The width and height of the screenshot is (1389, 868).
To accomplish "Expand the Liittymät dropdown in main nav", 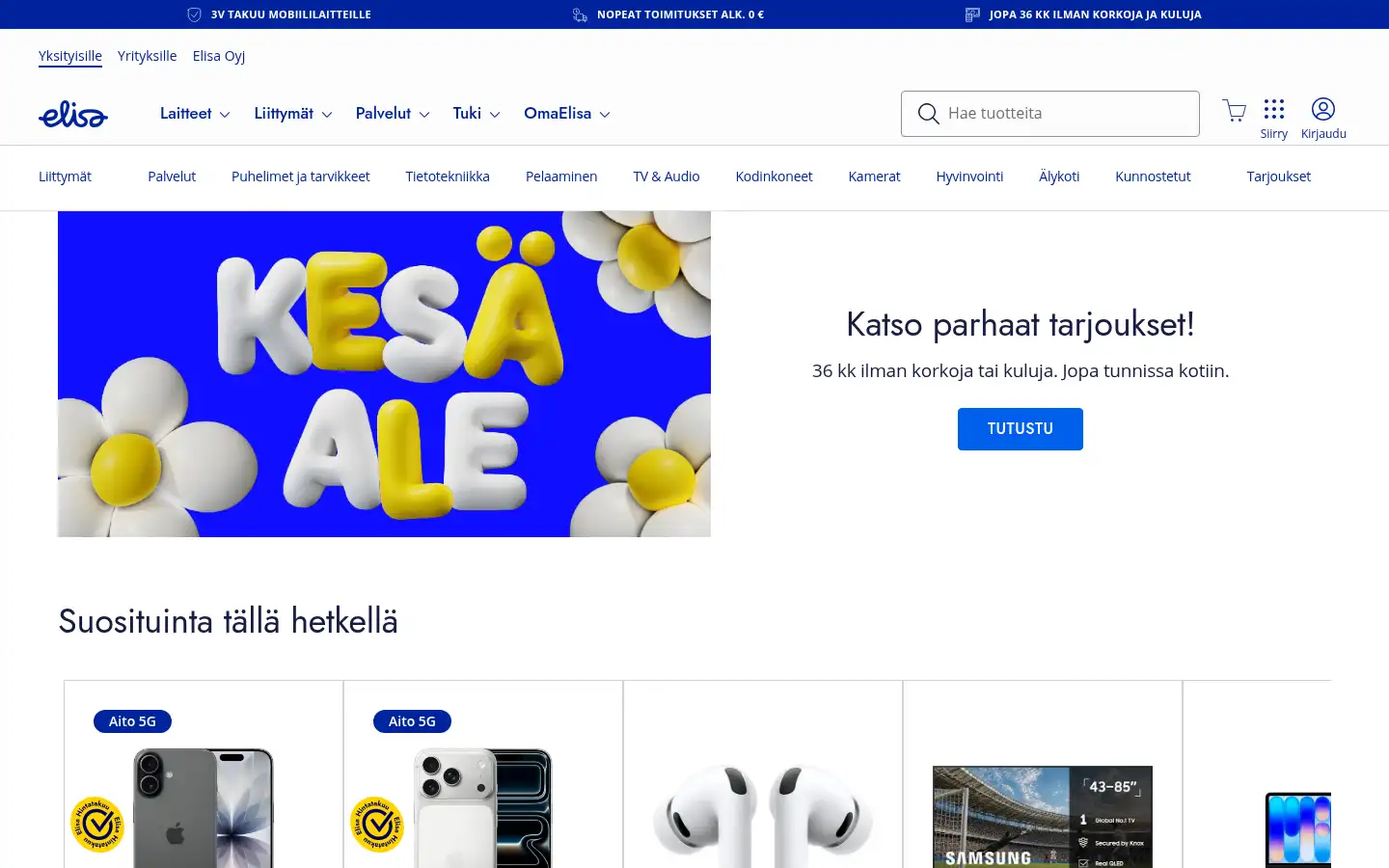I will 293,114.
